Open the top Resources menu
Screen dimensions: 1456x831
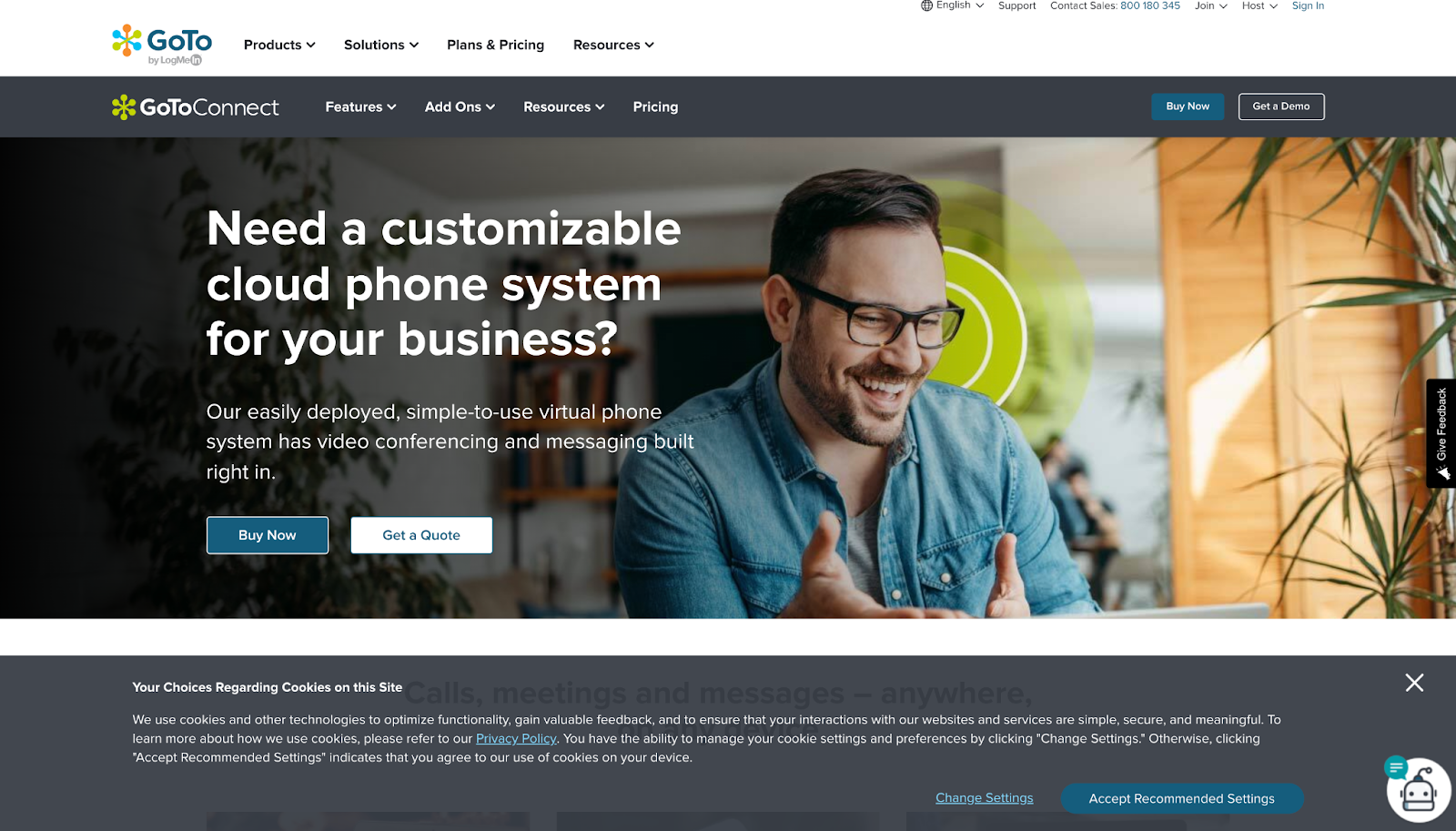(613, 45)
